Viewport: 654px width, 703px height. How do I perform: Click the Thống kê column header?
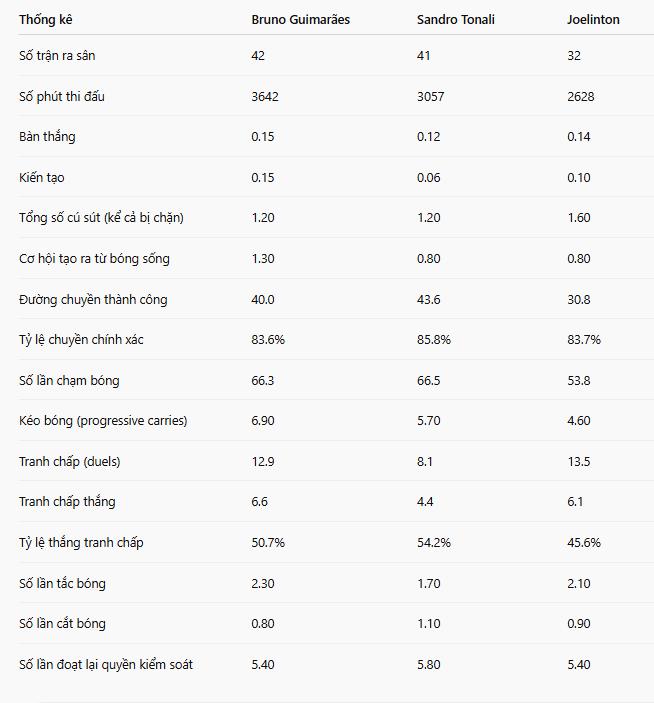46,19
